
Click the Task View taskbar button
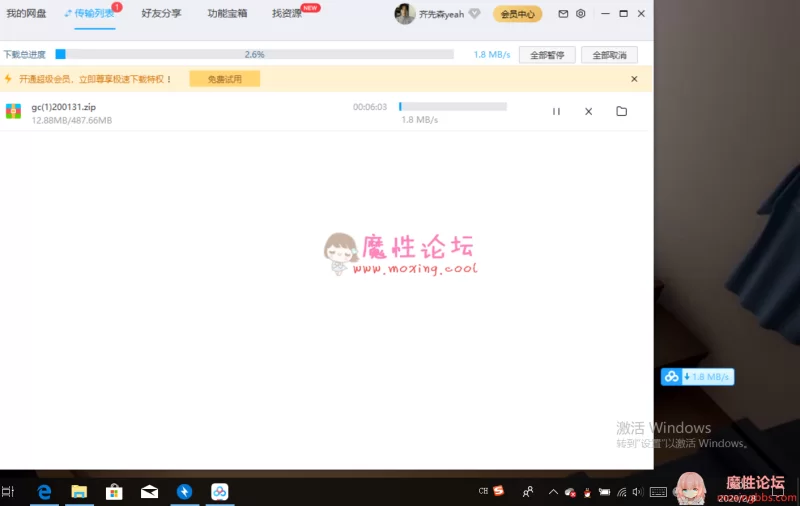8,492
